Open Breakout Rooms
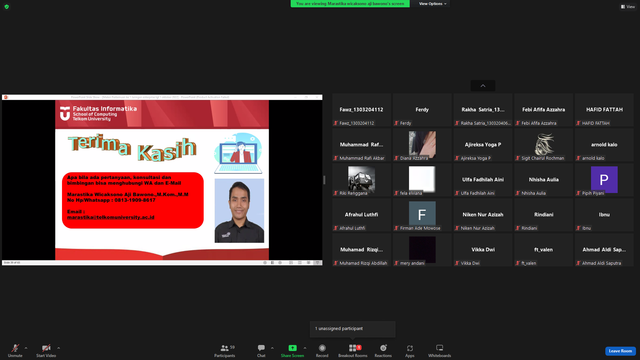Screen dimensions: 640x360 coord(353,350)
